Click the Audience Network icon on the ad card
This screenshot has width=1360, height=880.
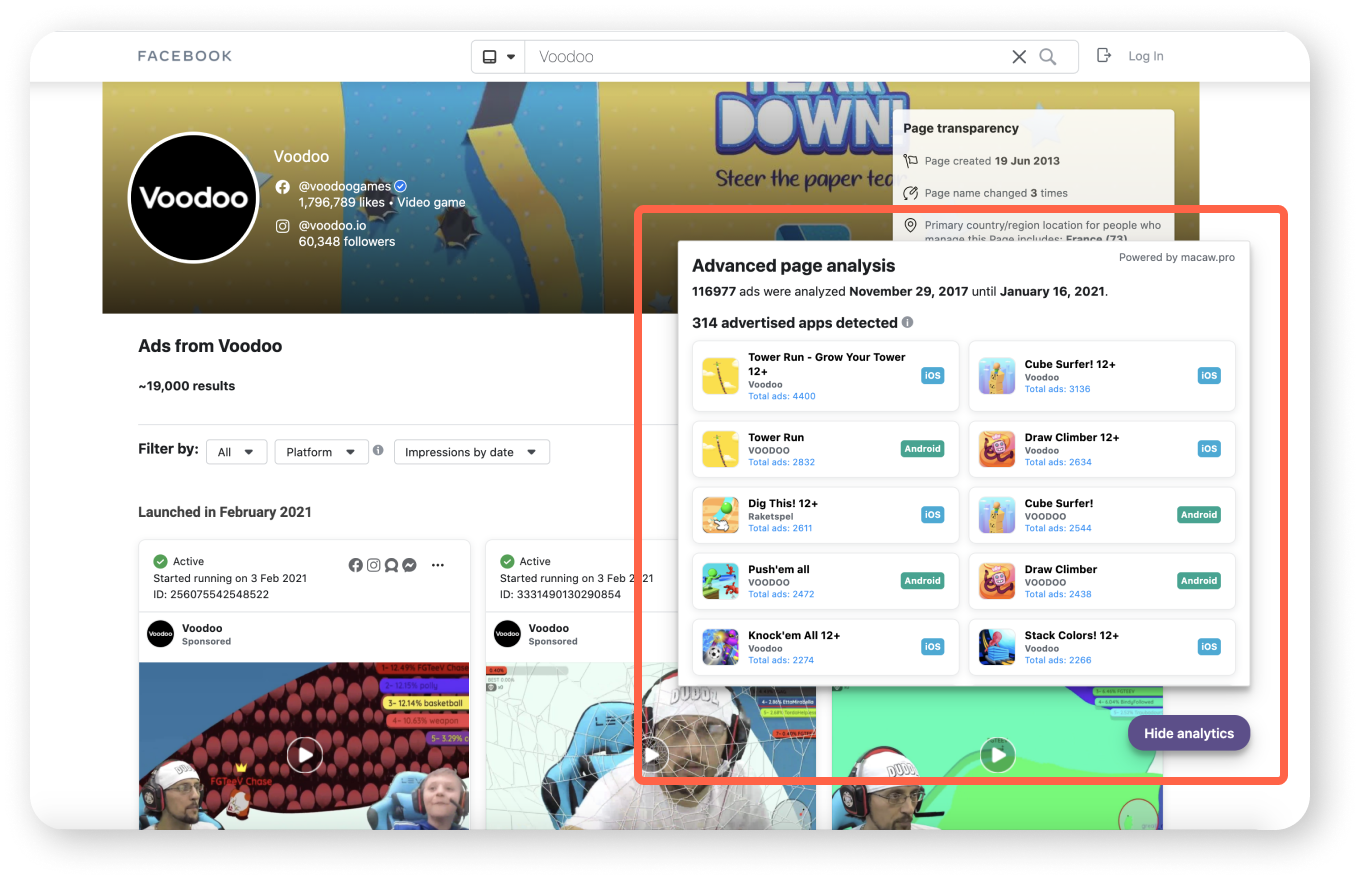tap(391, 565)
